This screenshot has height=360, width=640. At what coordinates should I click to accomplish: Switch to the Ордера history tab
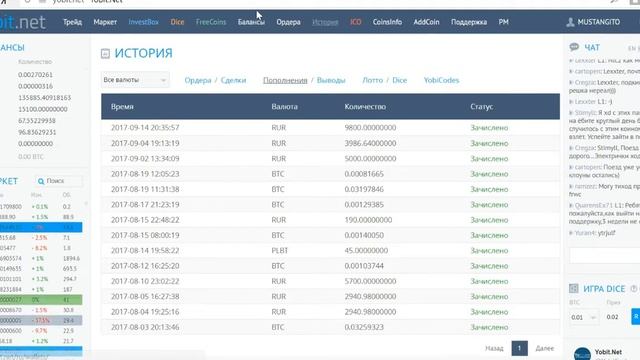tap(198, 80)
